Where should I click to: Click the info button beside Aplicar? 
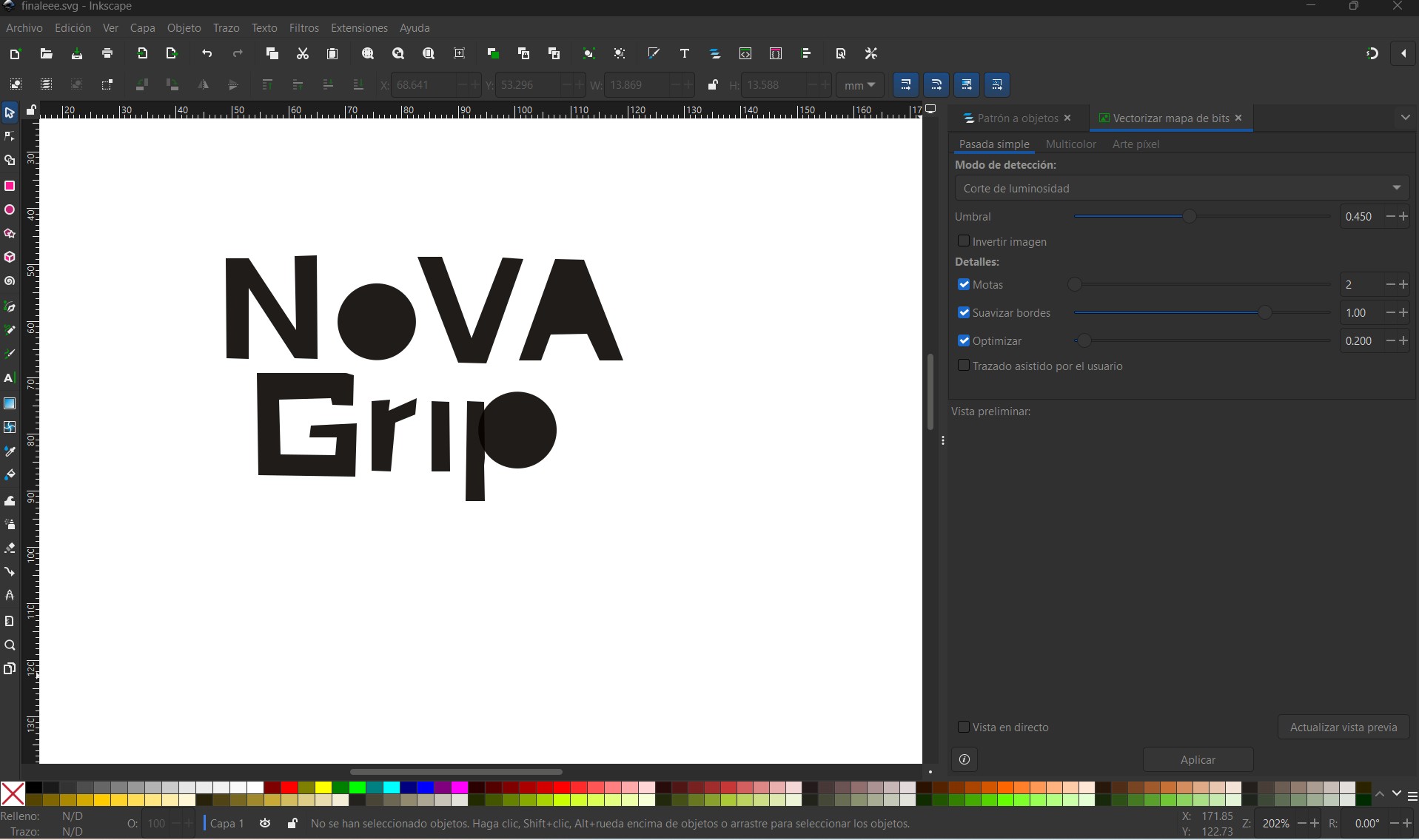click(x=965, y=759)
